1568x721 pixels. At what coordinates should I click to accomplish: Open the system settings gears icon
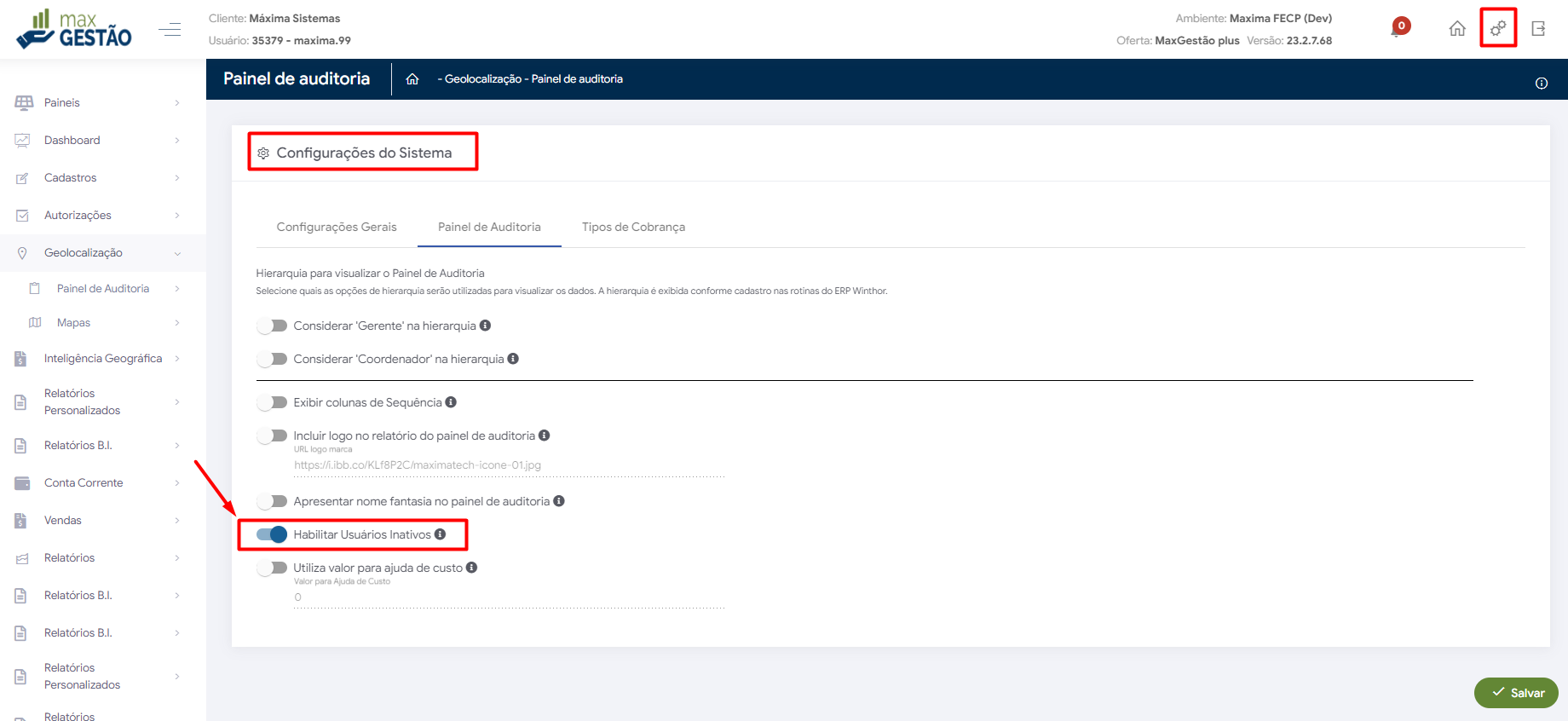(1498, 28)
